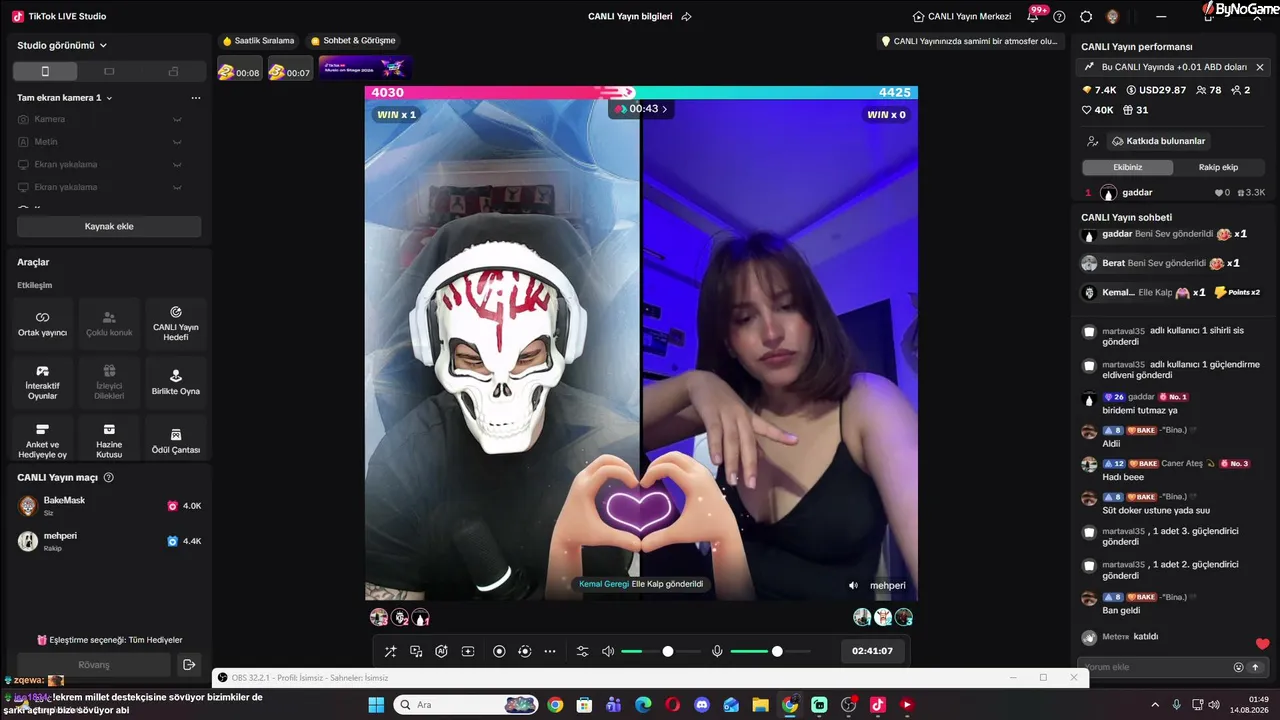
Task: Open Saatlik Sıralama tab
Action: point(259,41)
